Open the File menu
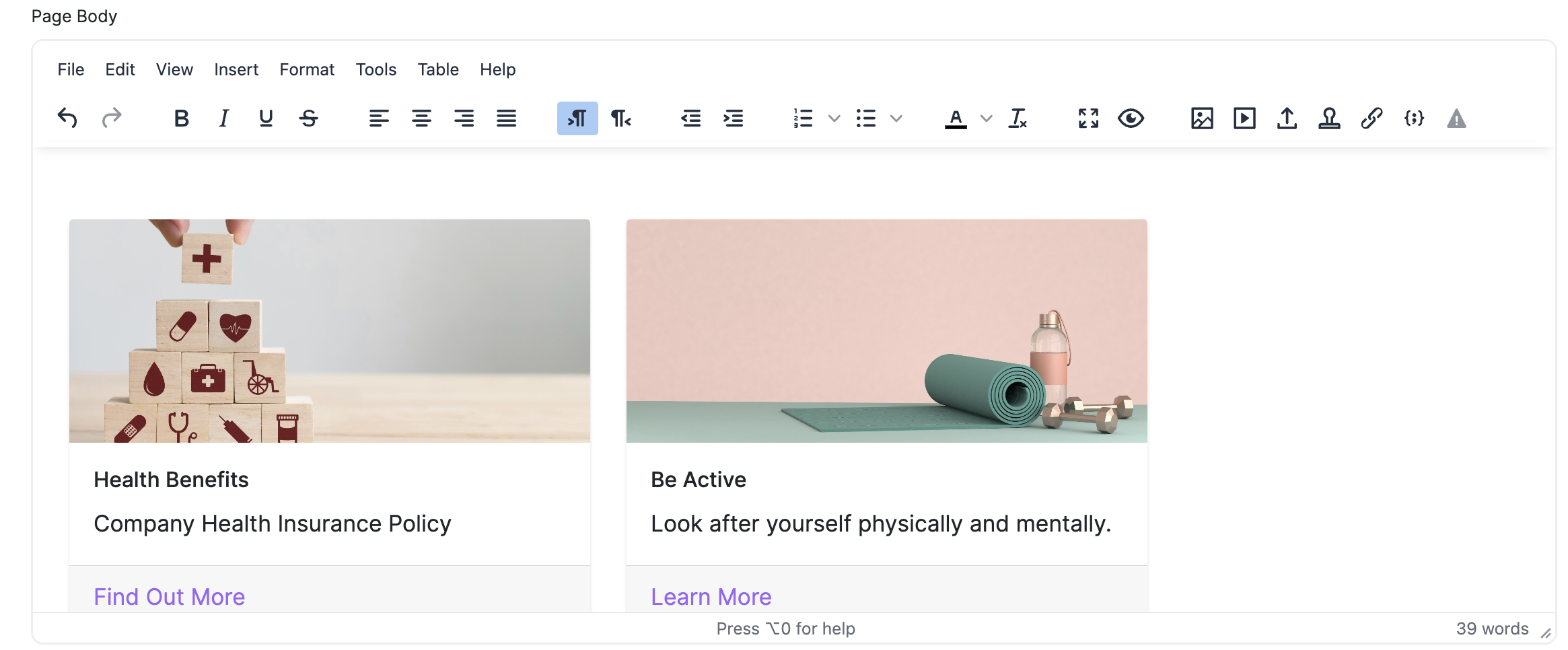The height and width of the screenshot is (650, 1568). pyautogui.click(x=71, y=69)
